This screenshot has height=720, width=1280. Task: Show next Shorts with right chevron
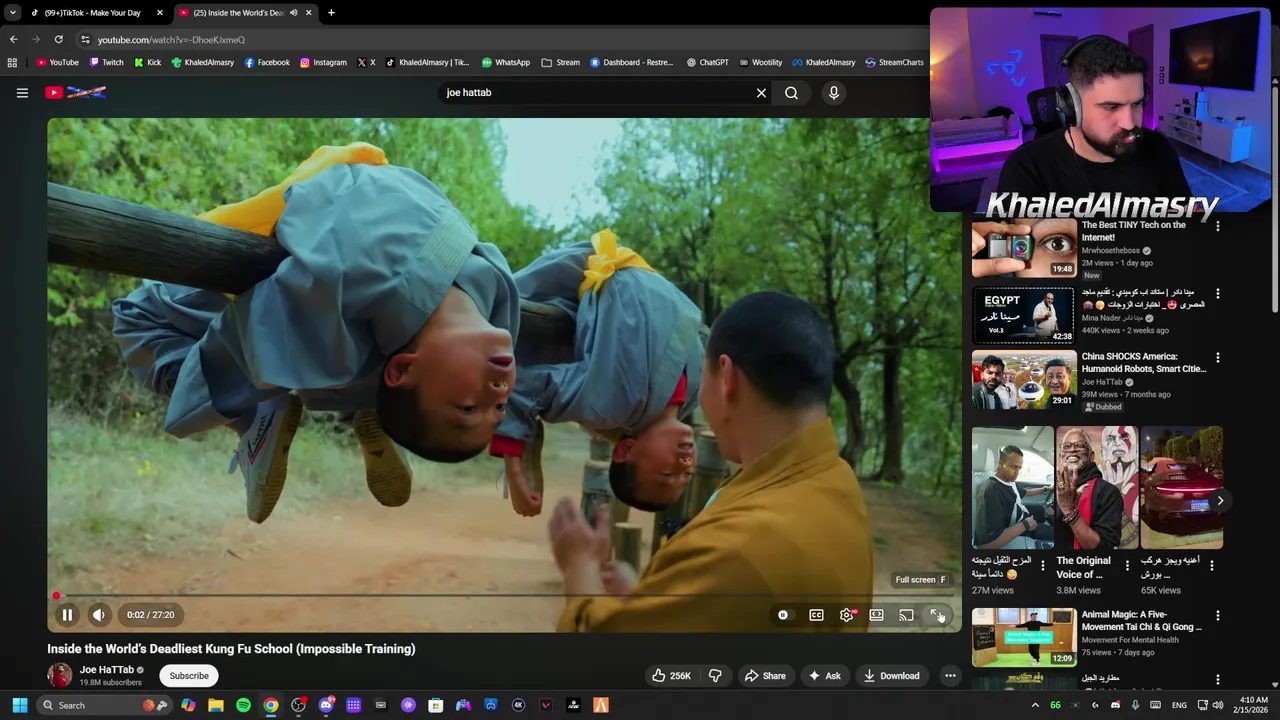[1220, 501]
